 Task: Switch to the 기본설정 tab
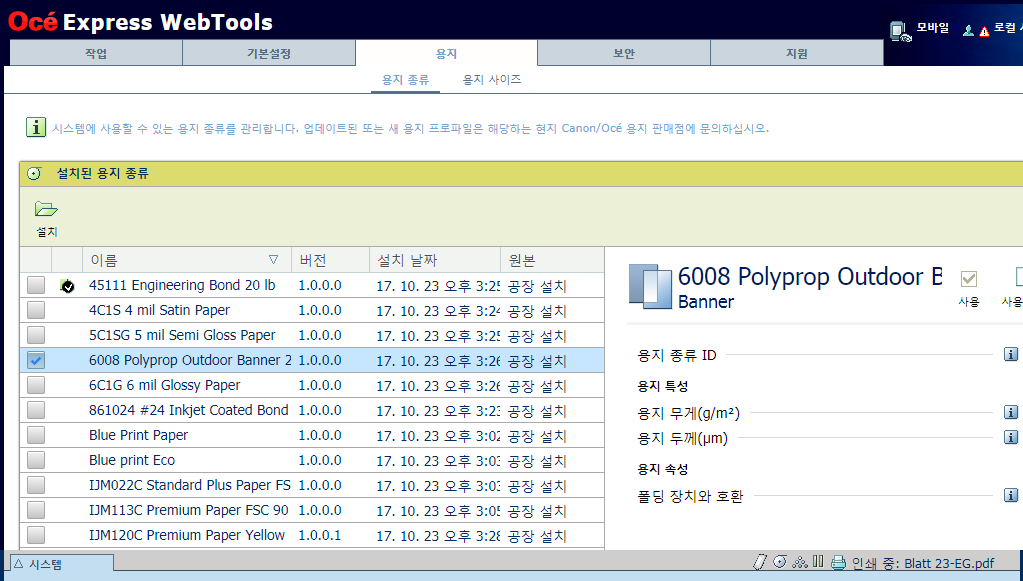269,53
